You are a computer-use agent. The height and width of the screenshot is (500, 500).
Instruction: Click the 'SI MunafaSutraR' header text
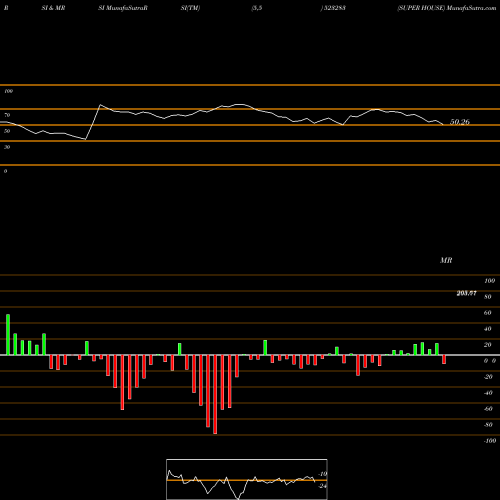tap(123, 8)
